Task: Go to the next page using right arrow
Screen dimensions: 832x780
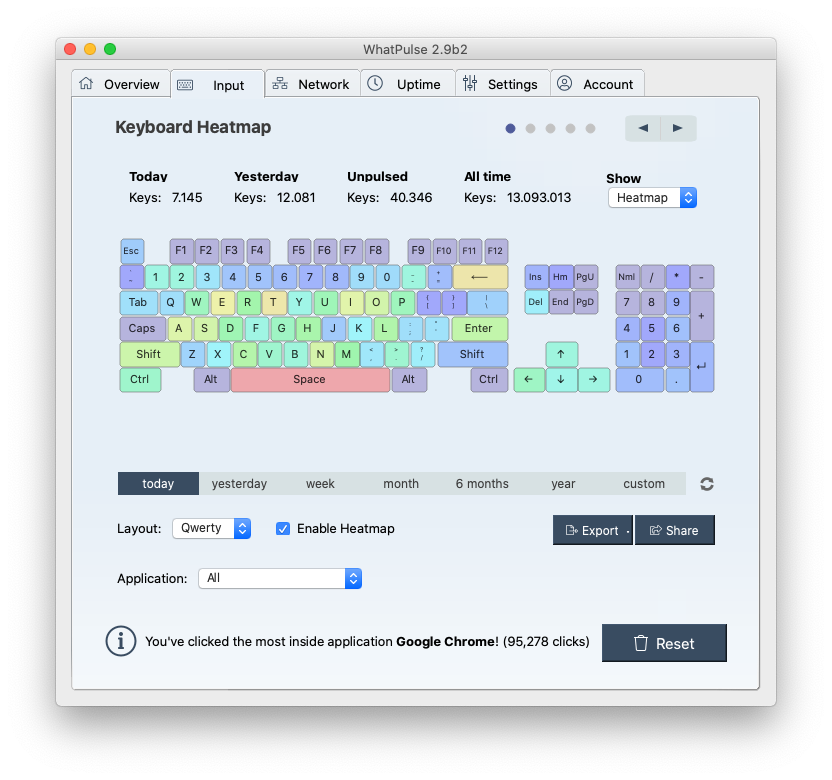Action: point(678,128)
